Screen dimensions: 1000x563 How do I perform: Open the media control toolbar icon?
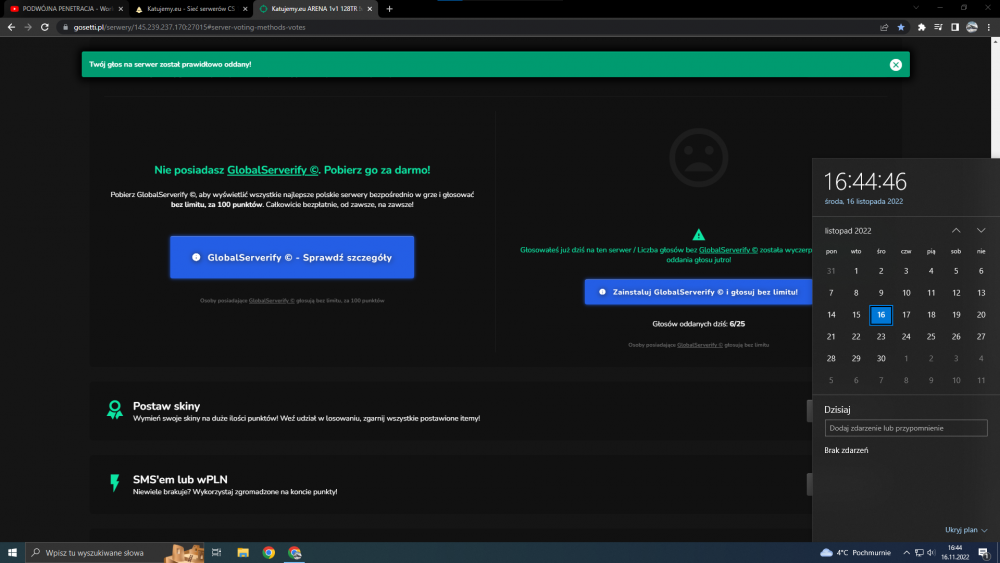point(938,27)
